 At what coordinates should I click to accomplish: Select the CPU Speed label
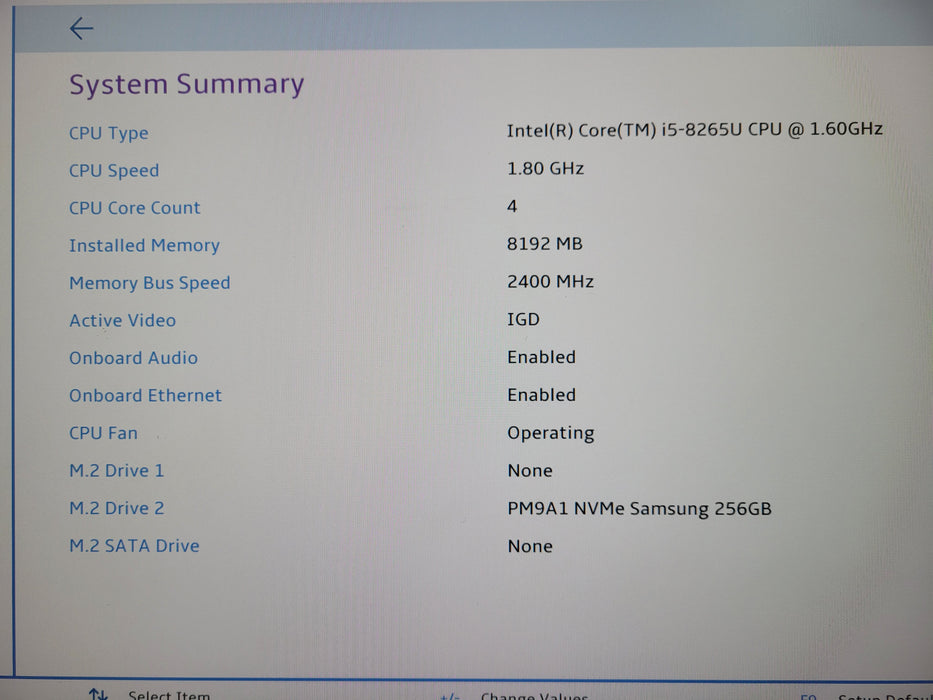[114, 170]
